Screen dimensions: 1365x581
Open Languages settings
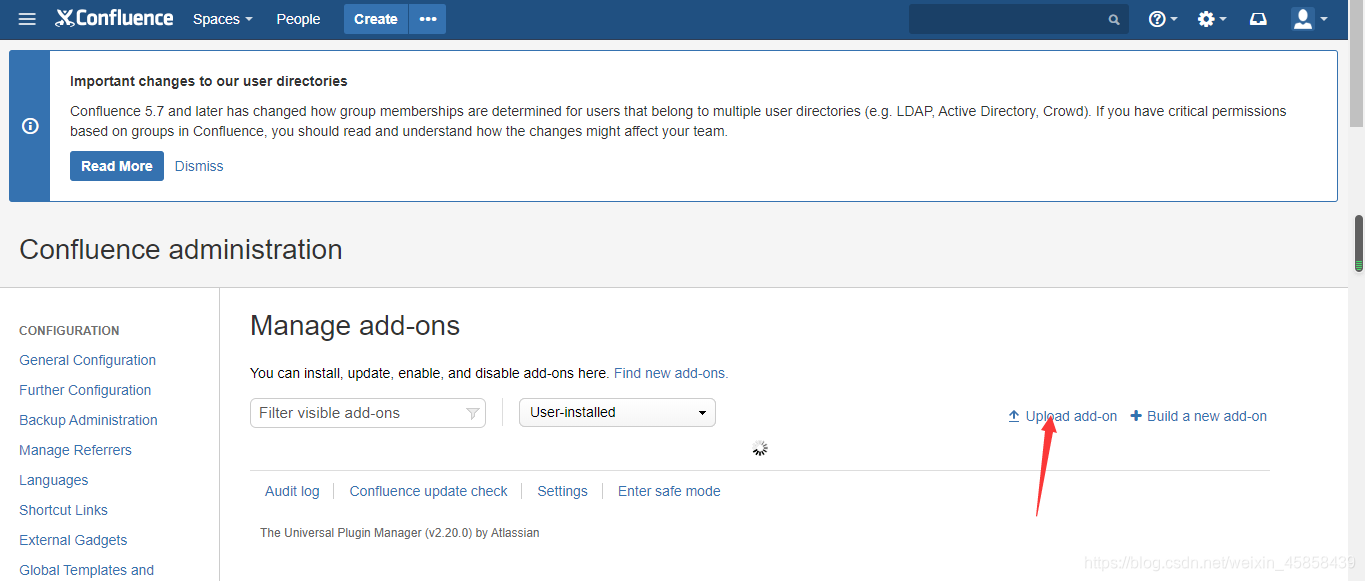pyautogui.click(x=53, y=480)
